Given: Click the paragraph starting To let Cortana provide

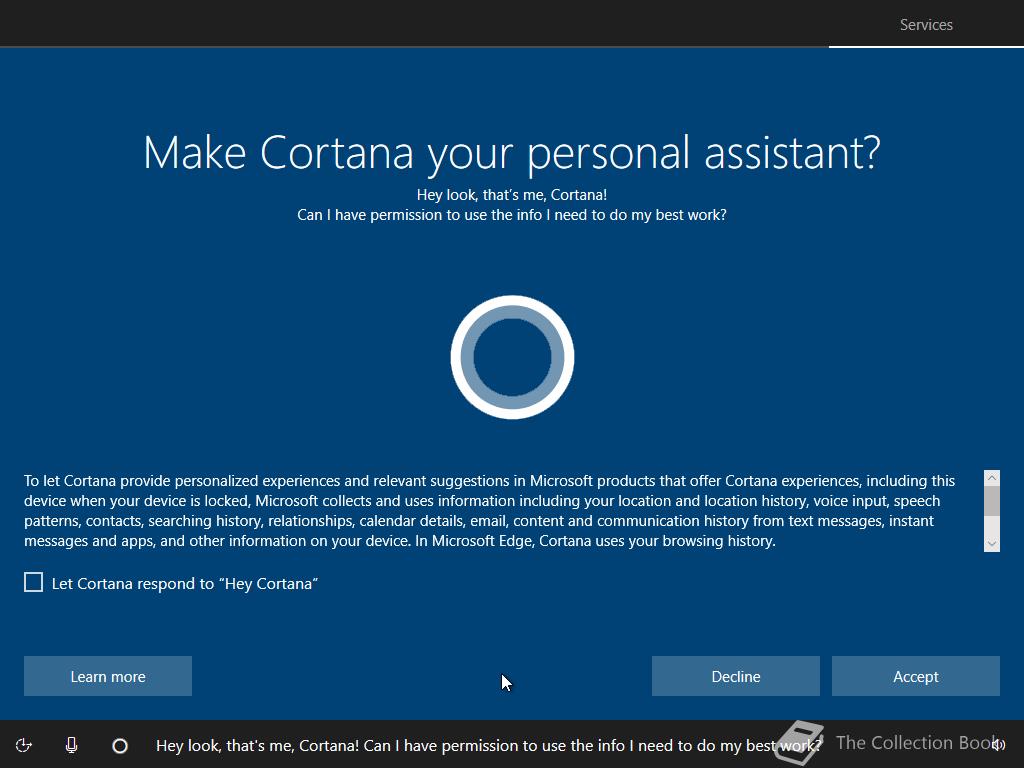Looking at the screenshot, I should (x=490, y=511).
